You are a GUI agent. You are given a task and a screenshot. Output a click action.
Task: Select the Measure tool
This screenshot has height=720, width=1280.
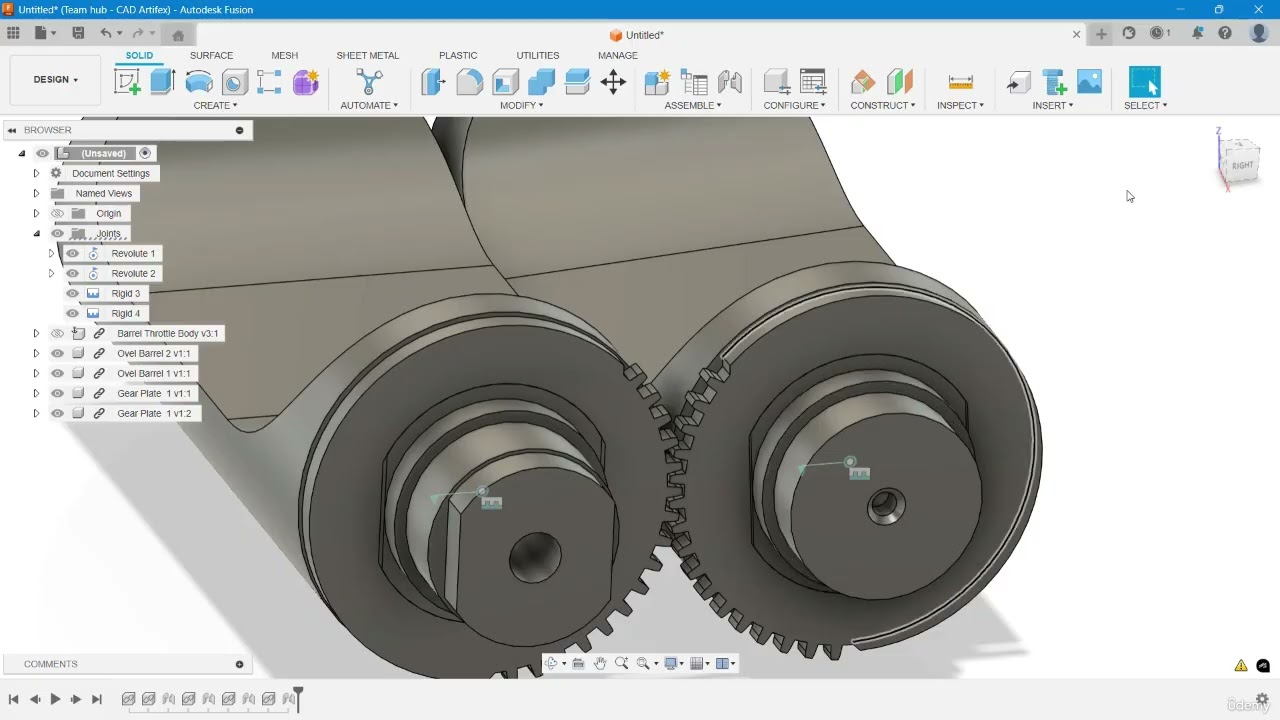[960, 82]
